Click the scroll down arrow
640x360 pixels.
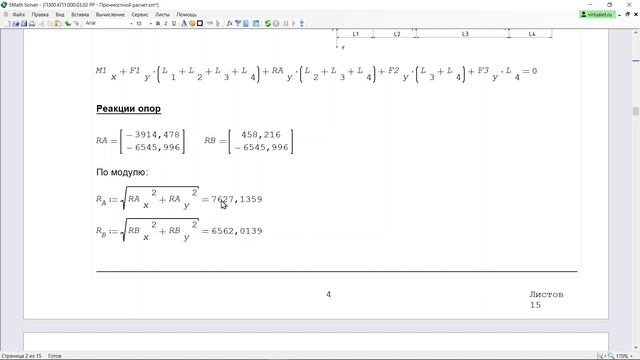pyautogui.click(x=636, y=348)
